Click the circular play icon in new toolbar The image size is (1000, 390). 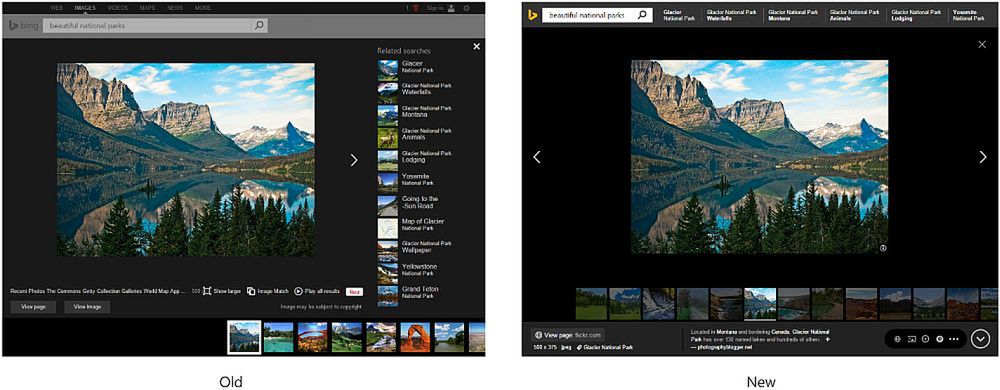click(925, 339)
